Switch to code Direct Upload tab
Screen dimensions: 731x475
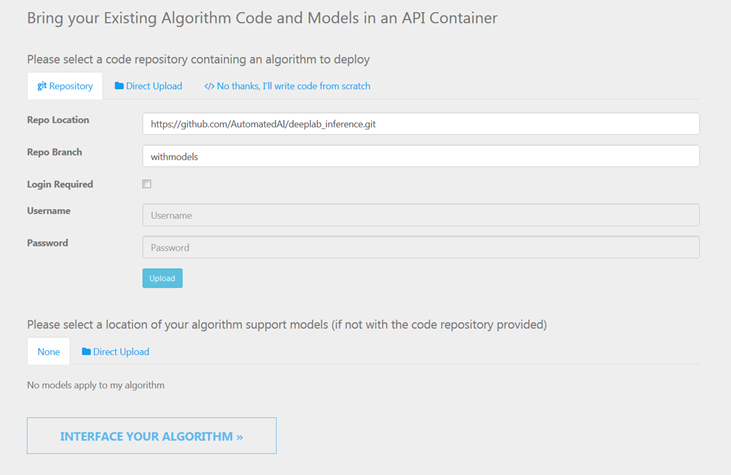[x=148, y=86]
